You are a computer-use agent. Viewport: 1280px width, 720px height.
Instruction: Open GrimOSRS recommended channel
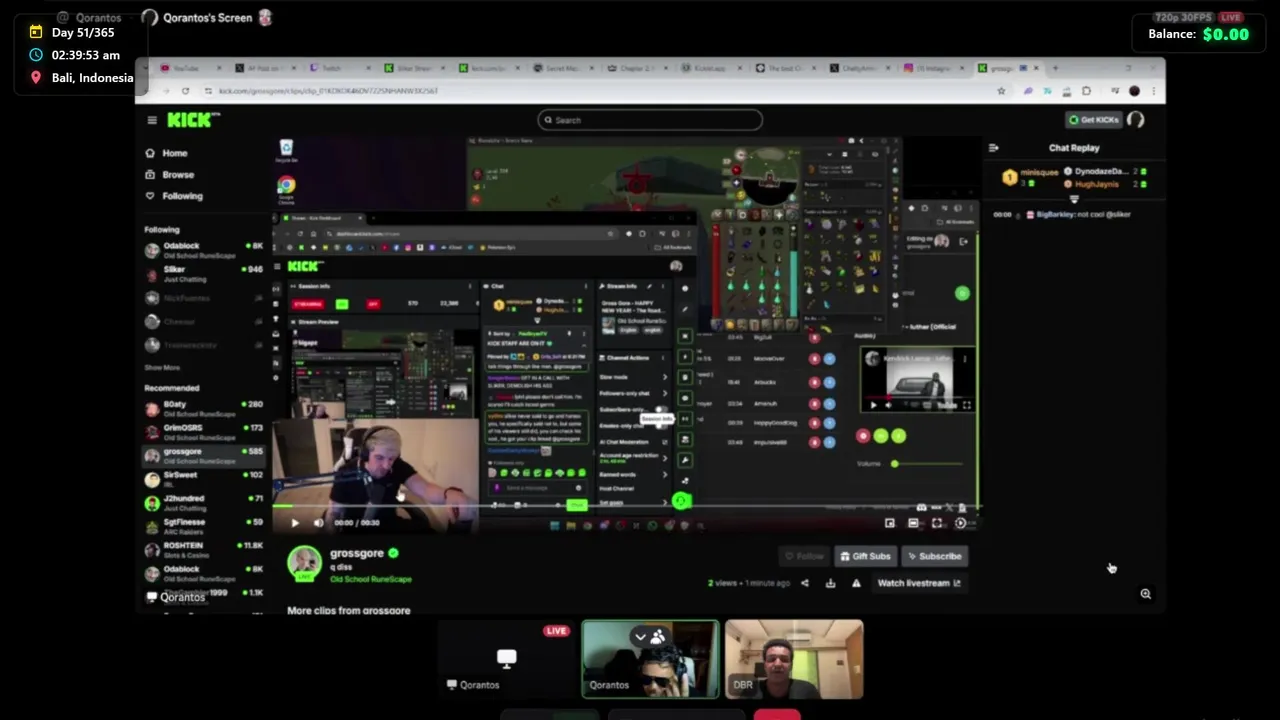point(205,432)
